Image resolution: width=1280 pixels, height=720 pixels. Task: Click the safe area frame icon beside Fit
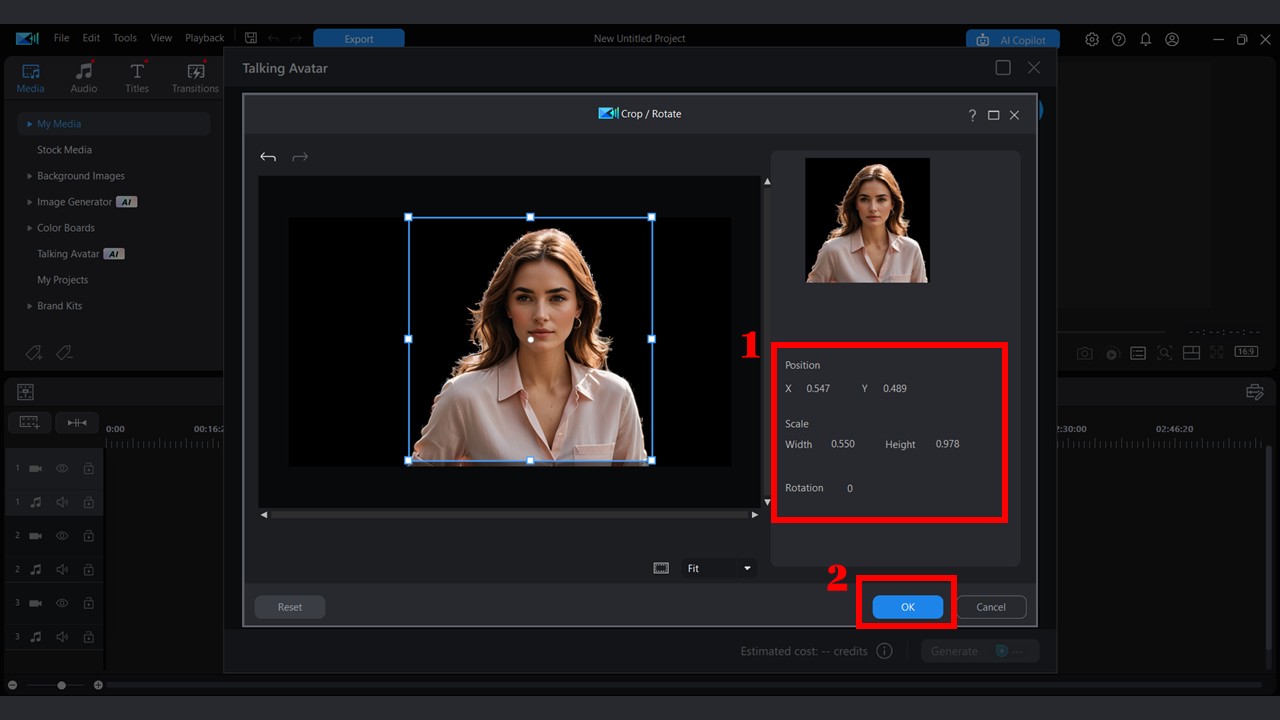(661, 567)
